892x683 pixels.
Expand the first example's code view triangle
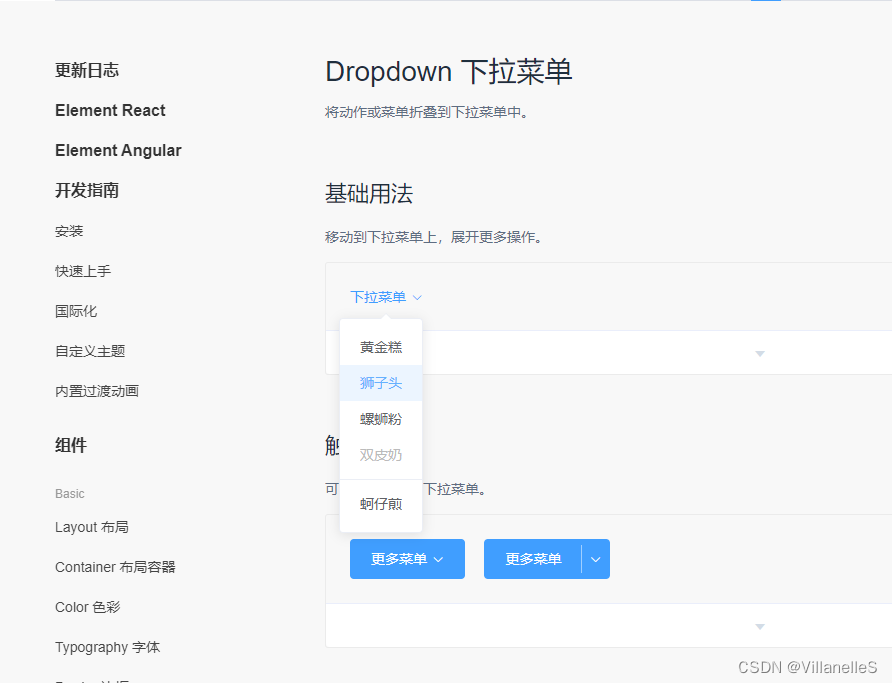758,353
